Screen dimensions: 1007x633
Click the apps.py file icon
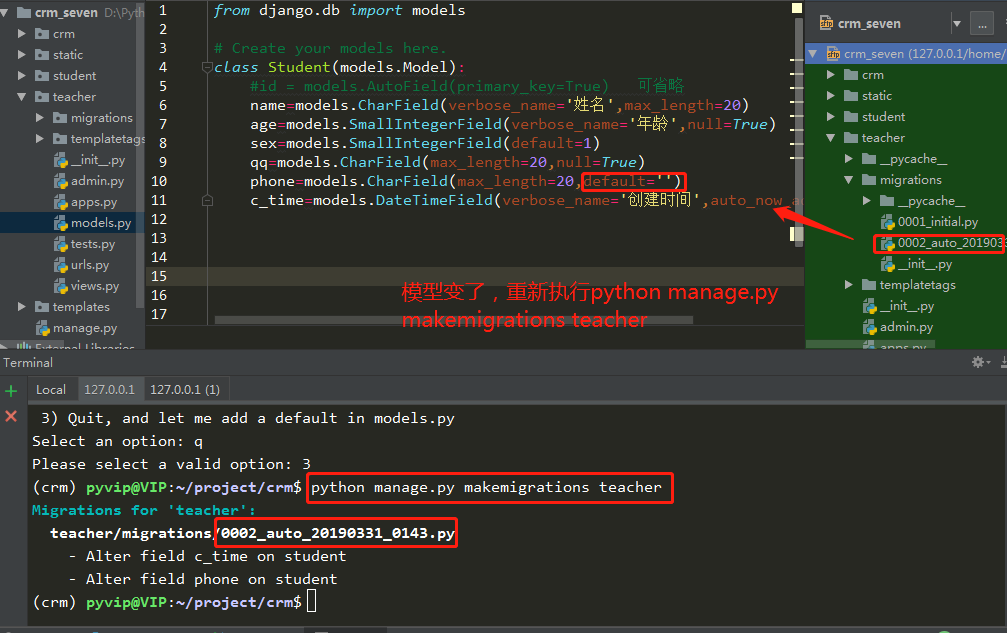click(60, 202)
